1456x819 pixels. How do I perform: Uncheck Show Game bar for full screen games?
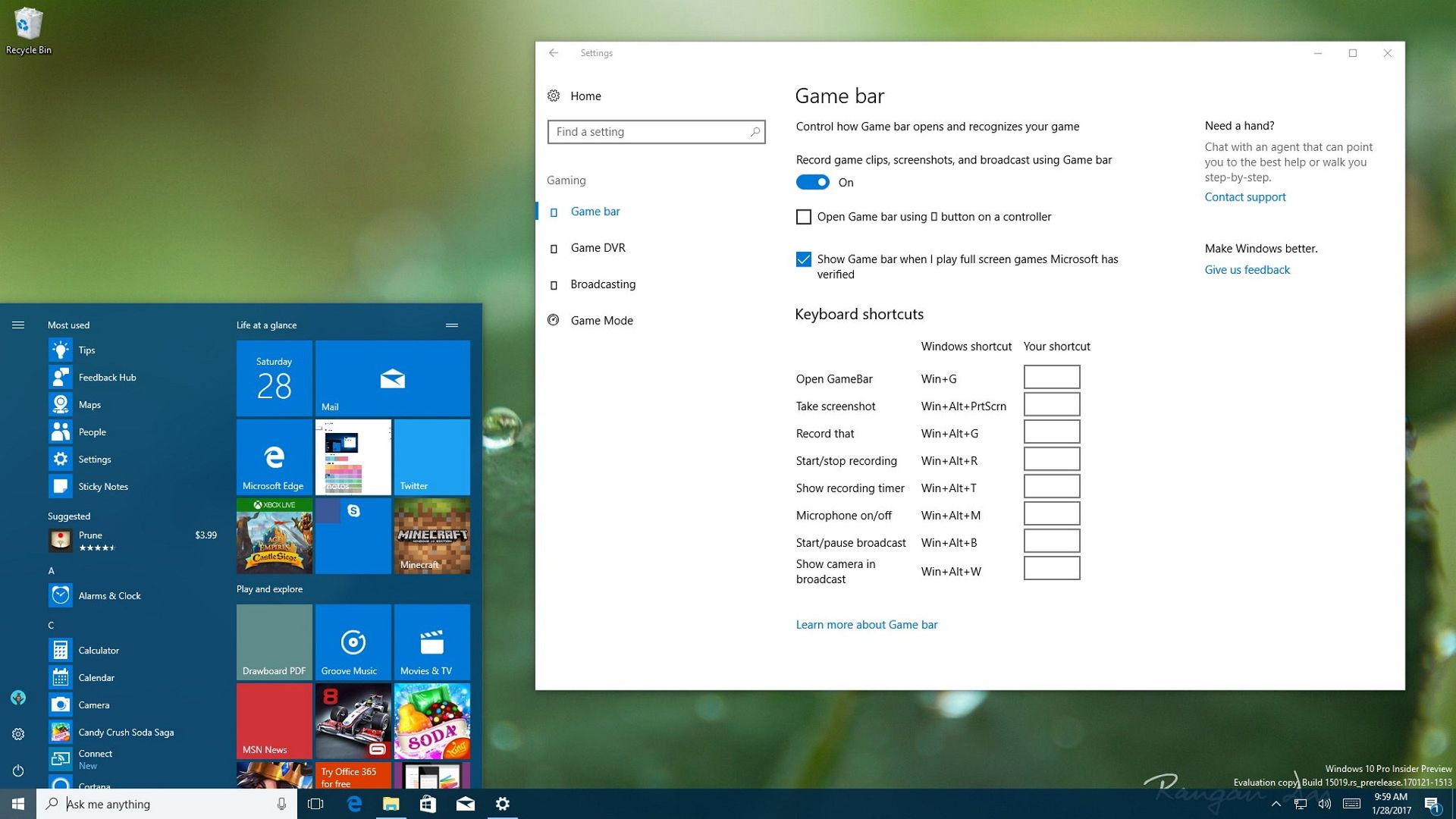(804, 259)
